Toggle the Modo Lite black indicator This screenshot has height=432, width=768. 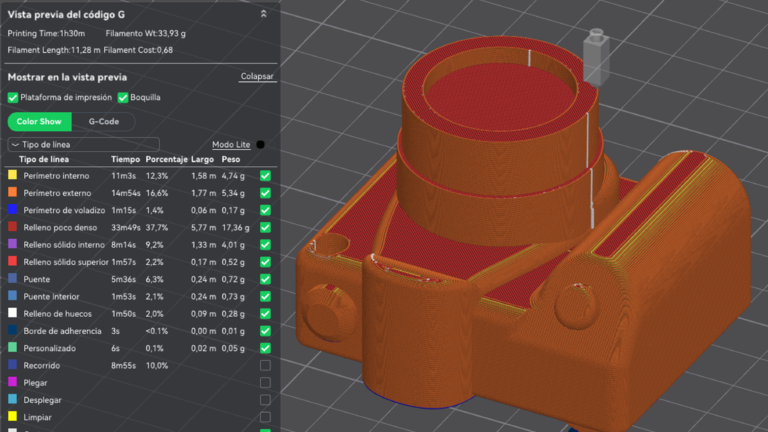pyautogui.click(x=261, y=144)
